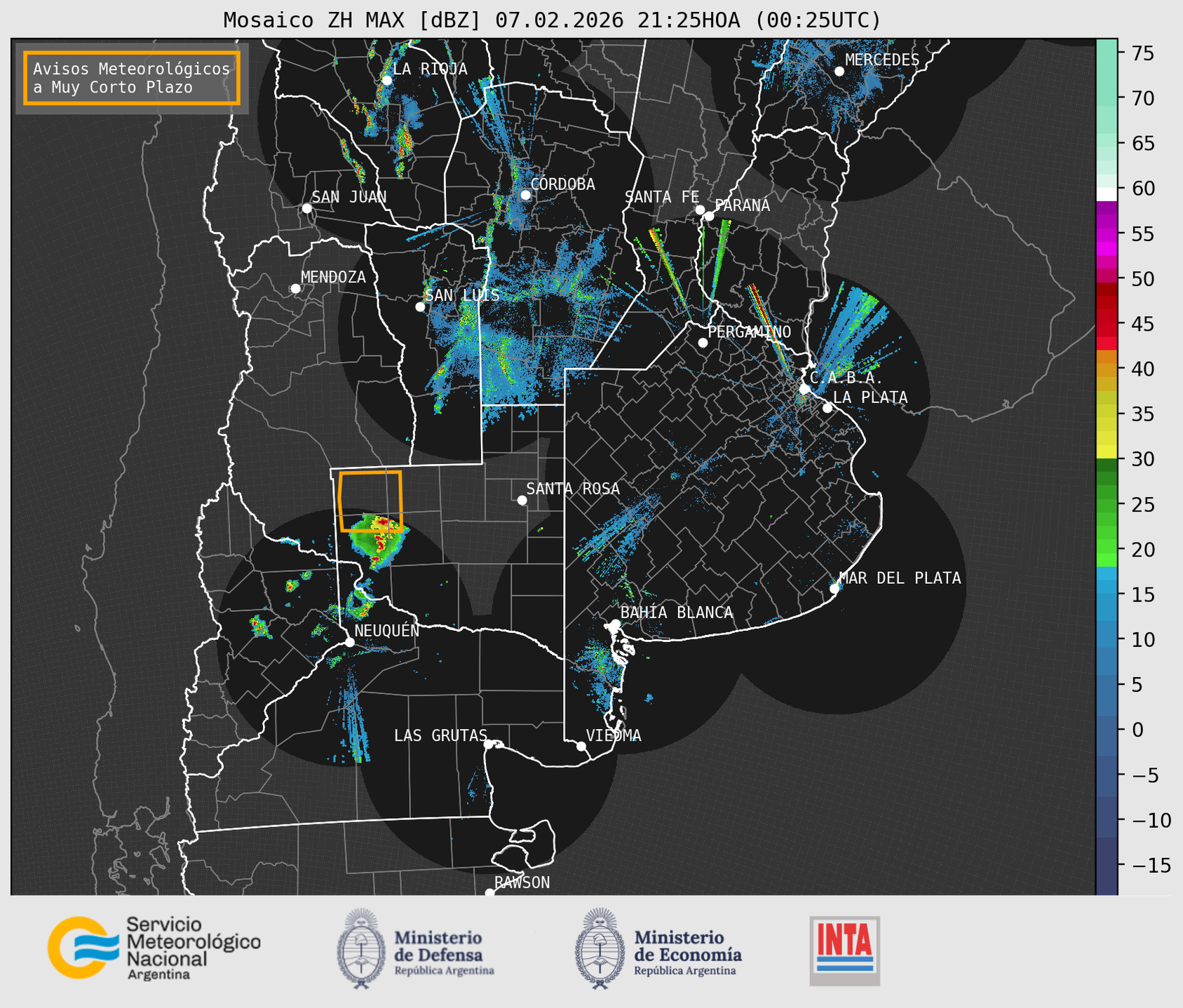Select the Mendoza city marker dot

click(x=295, y=289)
